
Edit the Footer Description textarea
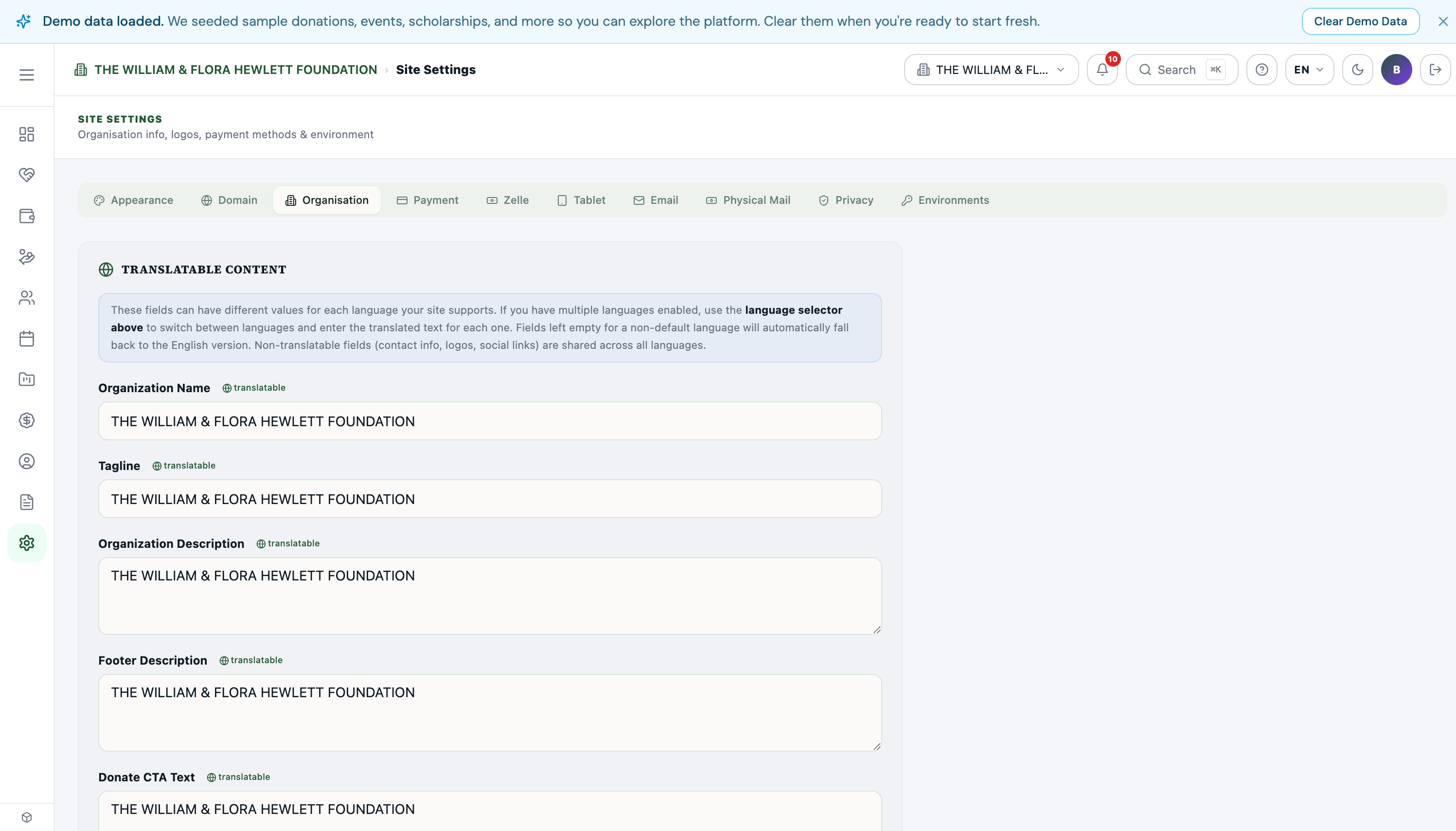[490, 713]
